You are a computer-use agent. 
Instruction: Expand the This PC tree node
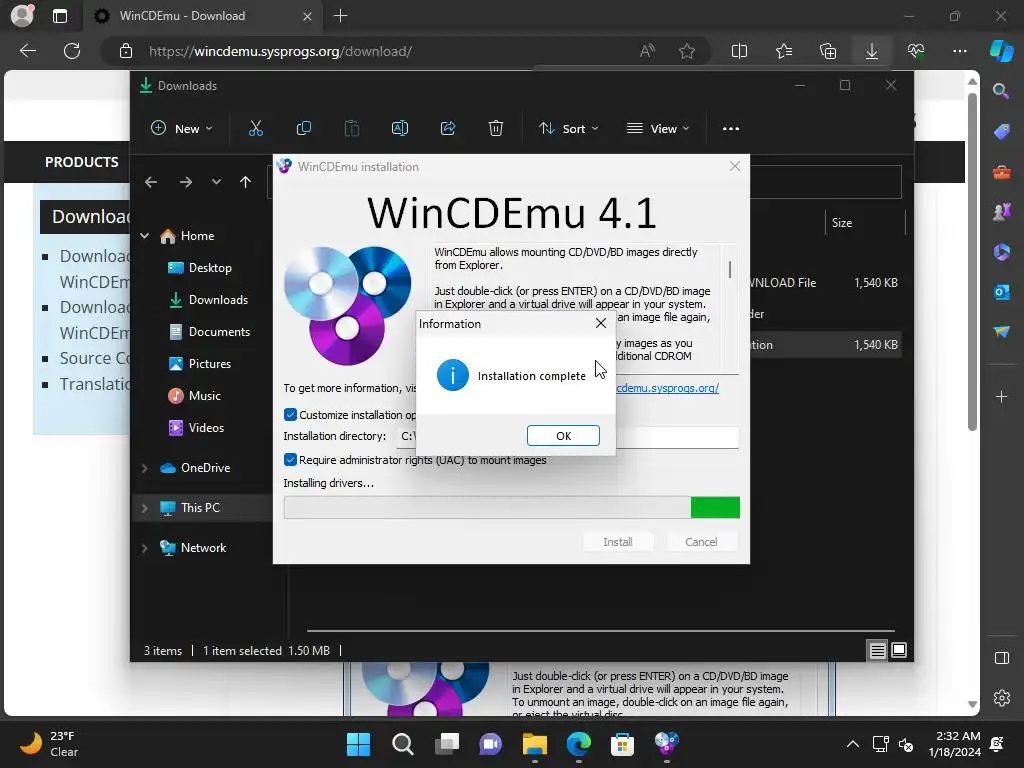[145, 507]
